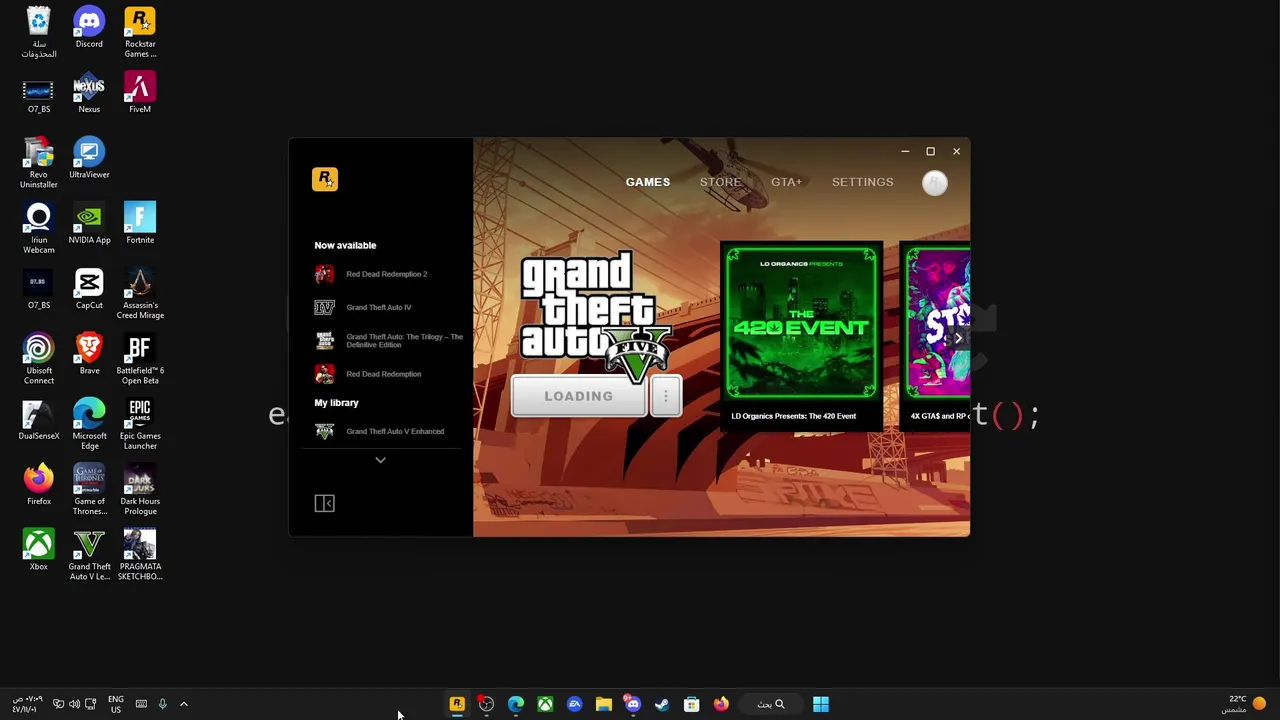Image resolution: width=1280 pixels, height=720 pixels.
Task: Click the taskbar search box
Action: 770,704
